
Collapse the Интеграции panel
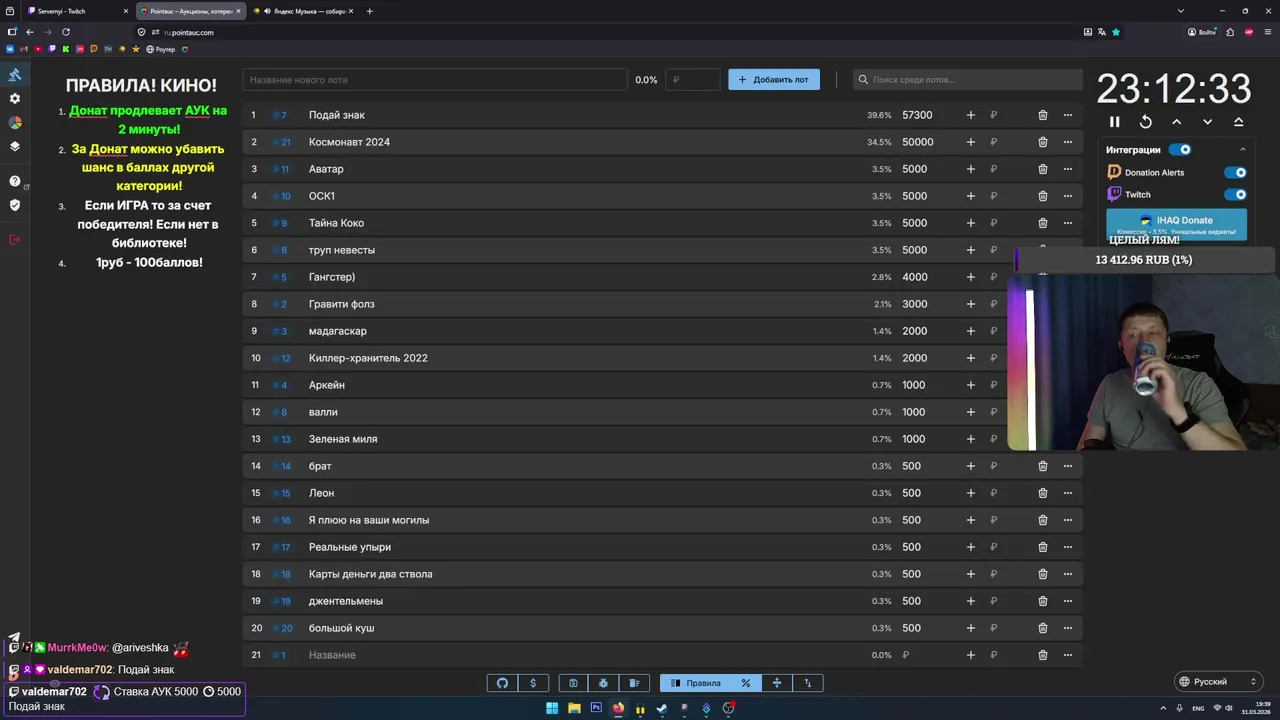(x=1242, y=150)
